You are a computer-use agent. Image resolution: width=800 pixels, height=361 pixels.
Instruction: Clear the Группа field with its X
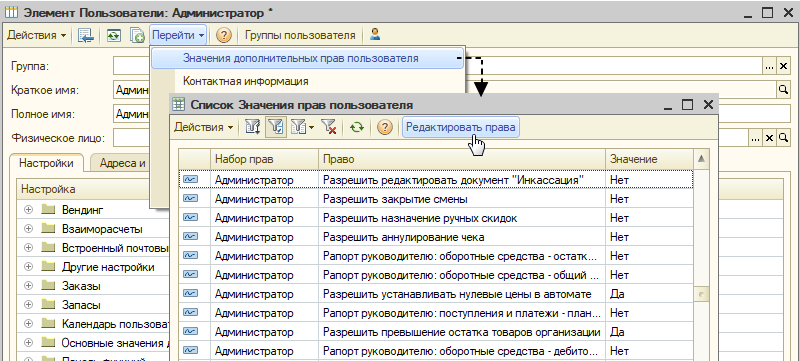783,66
